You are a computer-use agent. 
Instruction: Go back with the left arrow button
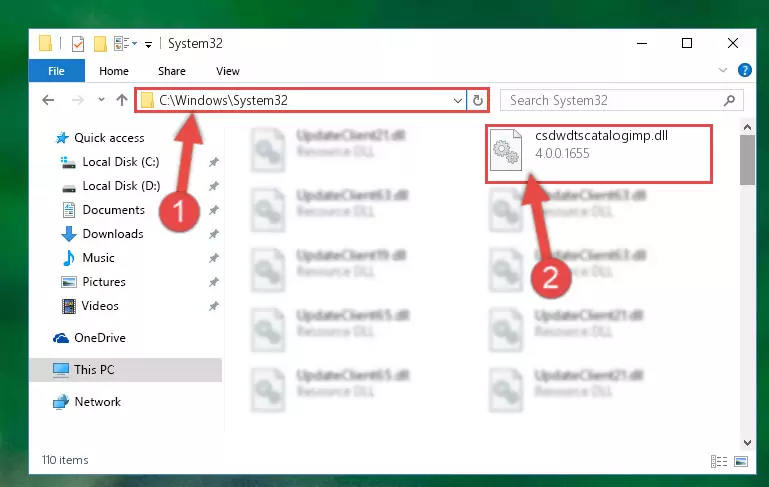coord(48,100)
